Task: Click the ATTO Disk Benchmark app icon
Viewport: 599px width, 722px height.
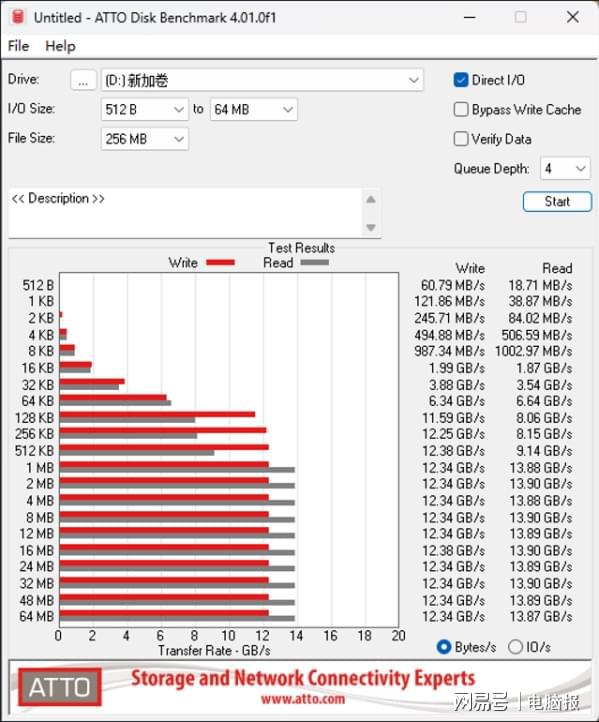Action: click(x=17, y=17)
